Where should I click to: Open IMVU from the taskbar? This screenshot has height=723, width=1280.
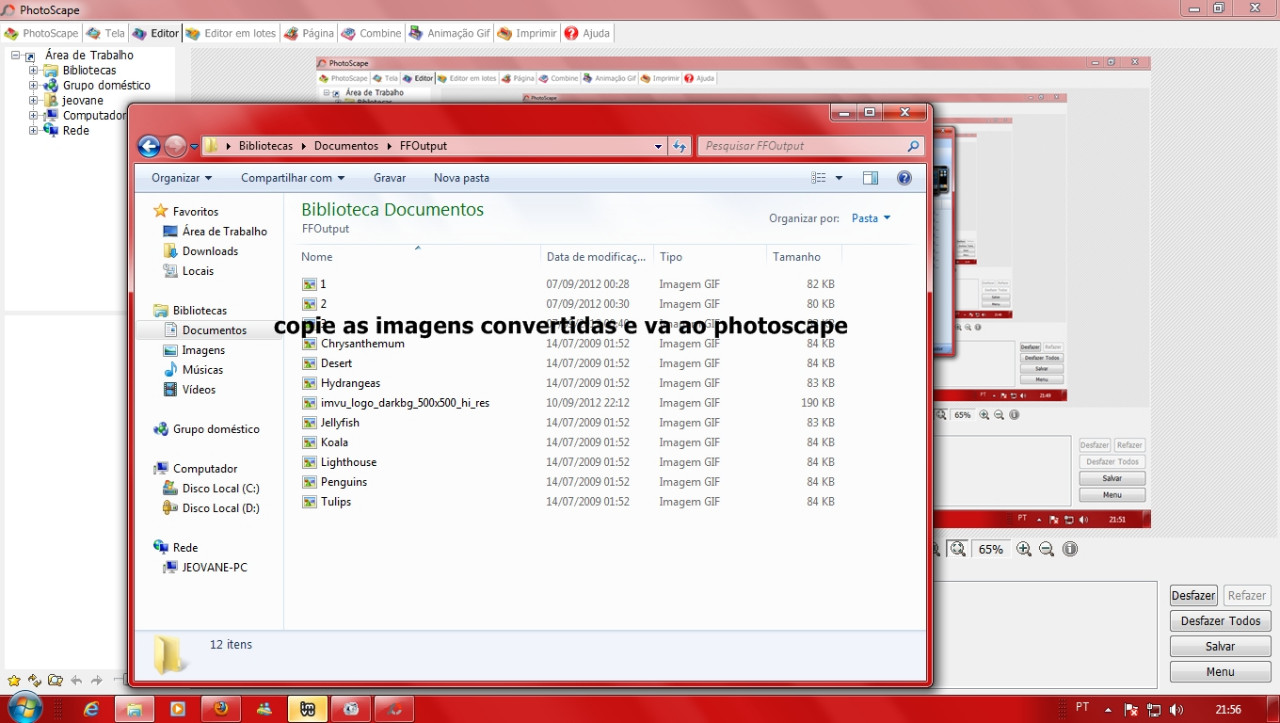308,709
